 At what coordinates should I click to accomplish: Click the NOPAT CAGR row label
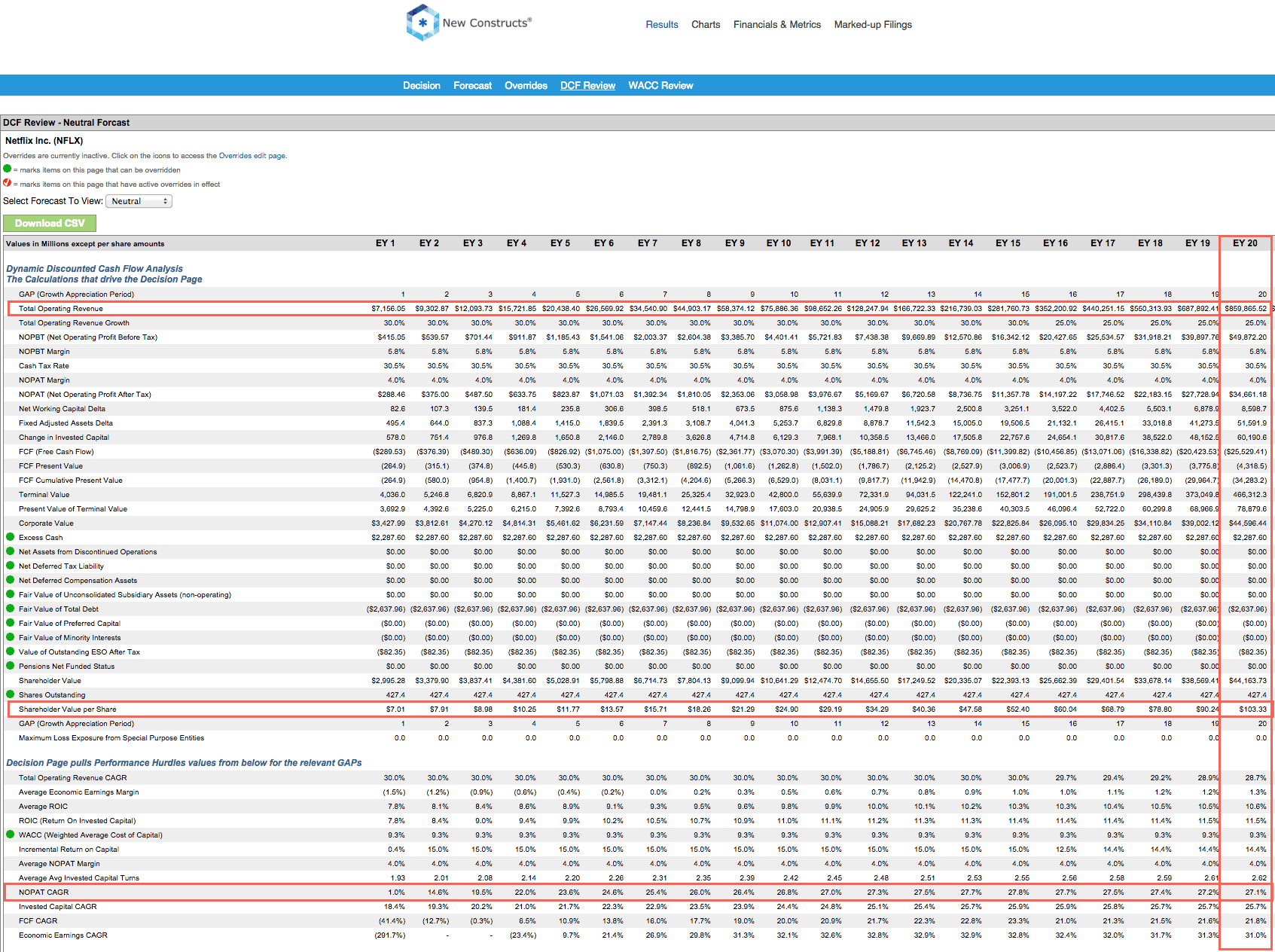pos(44,892)
